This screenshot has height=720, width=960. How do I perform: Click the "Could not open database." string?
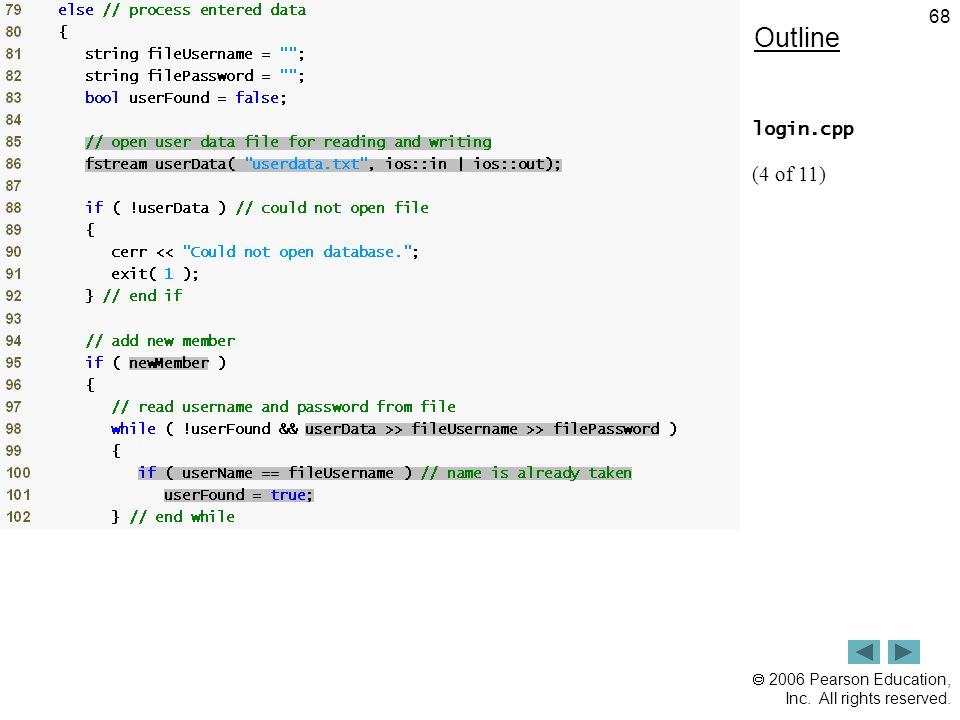(x=297, y=252)
